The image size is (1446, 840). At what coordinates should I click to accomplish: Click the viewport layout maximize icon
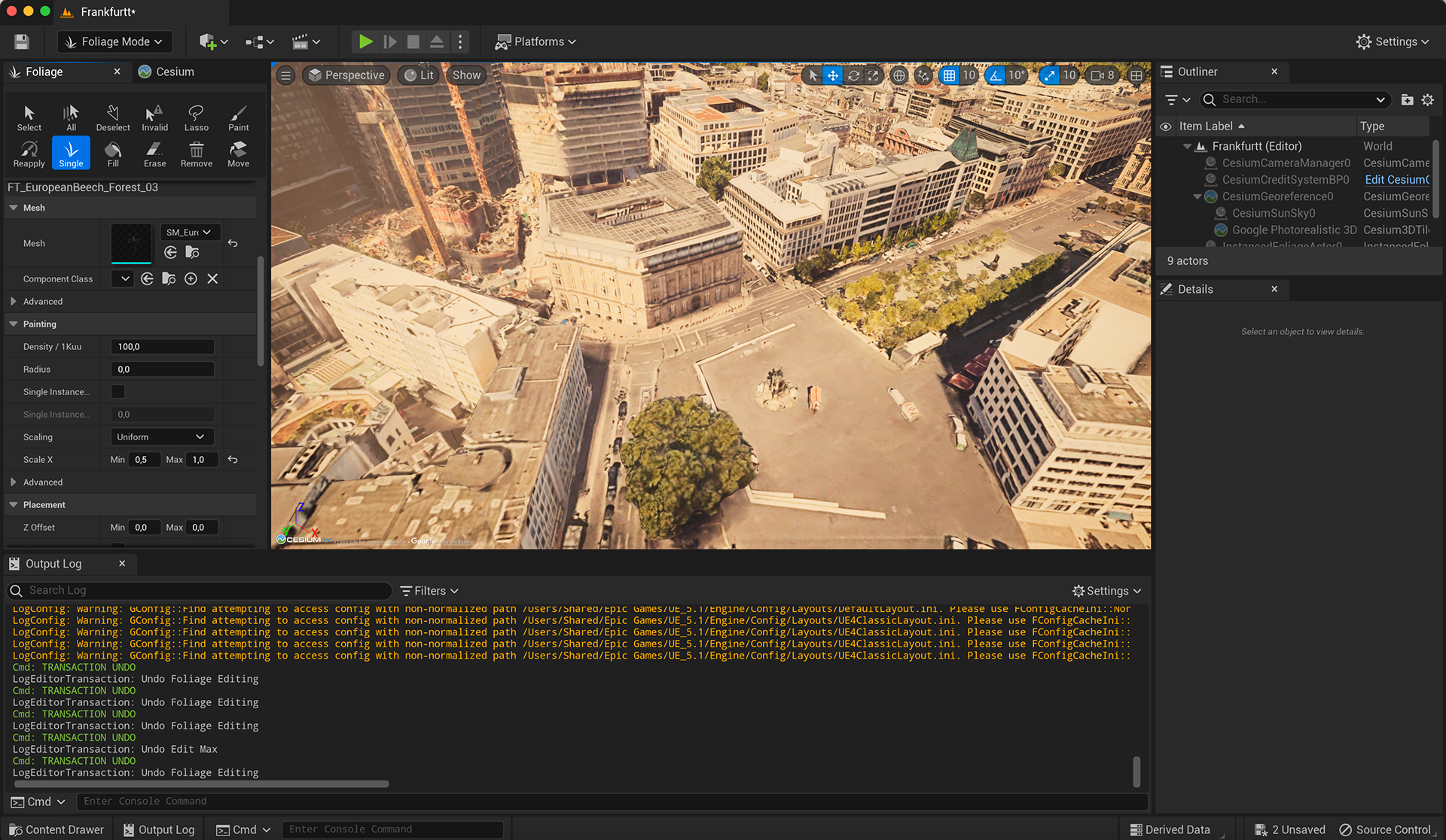coord(1136,75)
